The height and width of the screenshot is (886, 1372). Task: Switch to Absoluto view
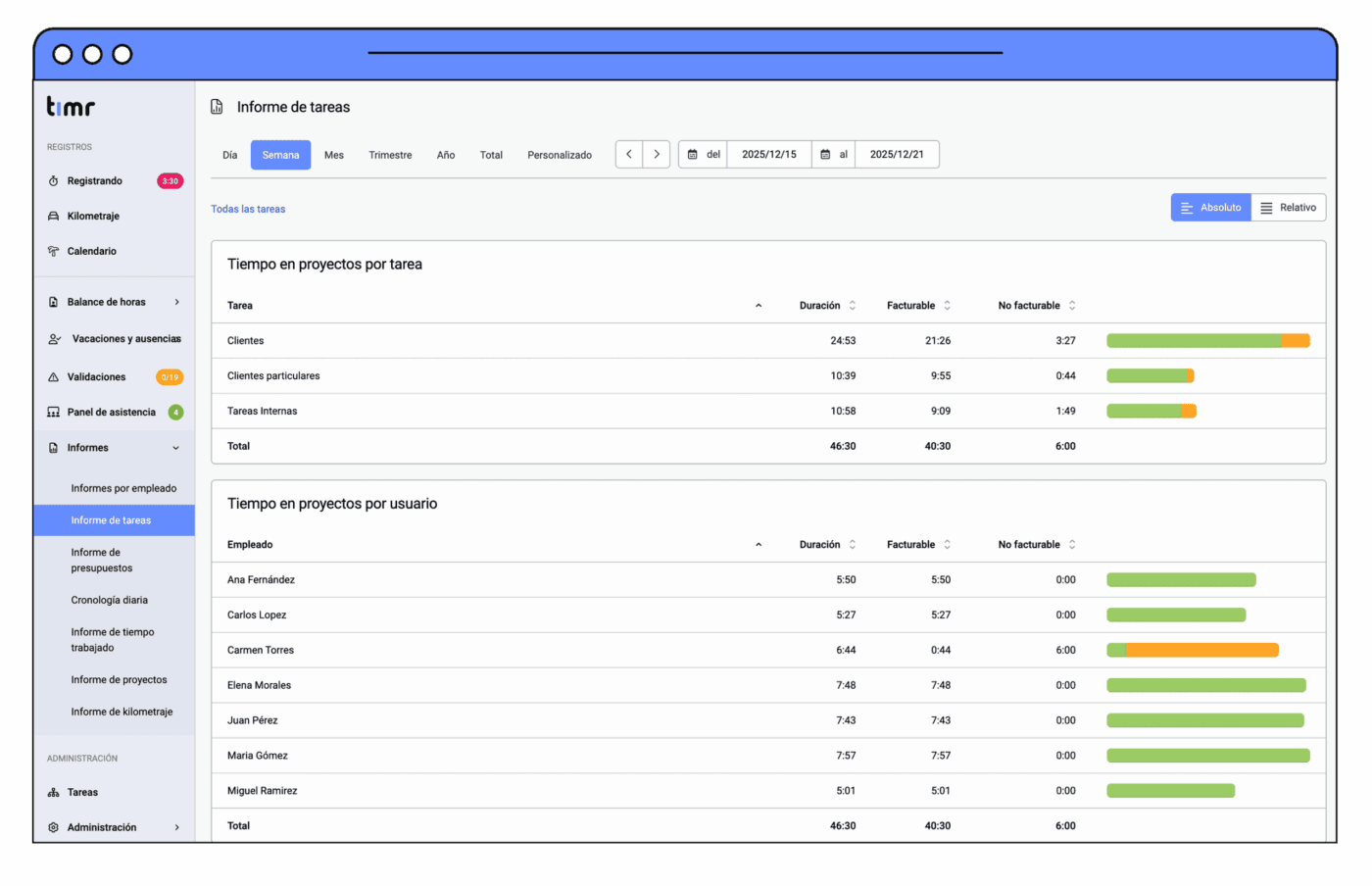1210,208
